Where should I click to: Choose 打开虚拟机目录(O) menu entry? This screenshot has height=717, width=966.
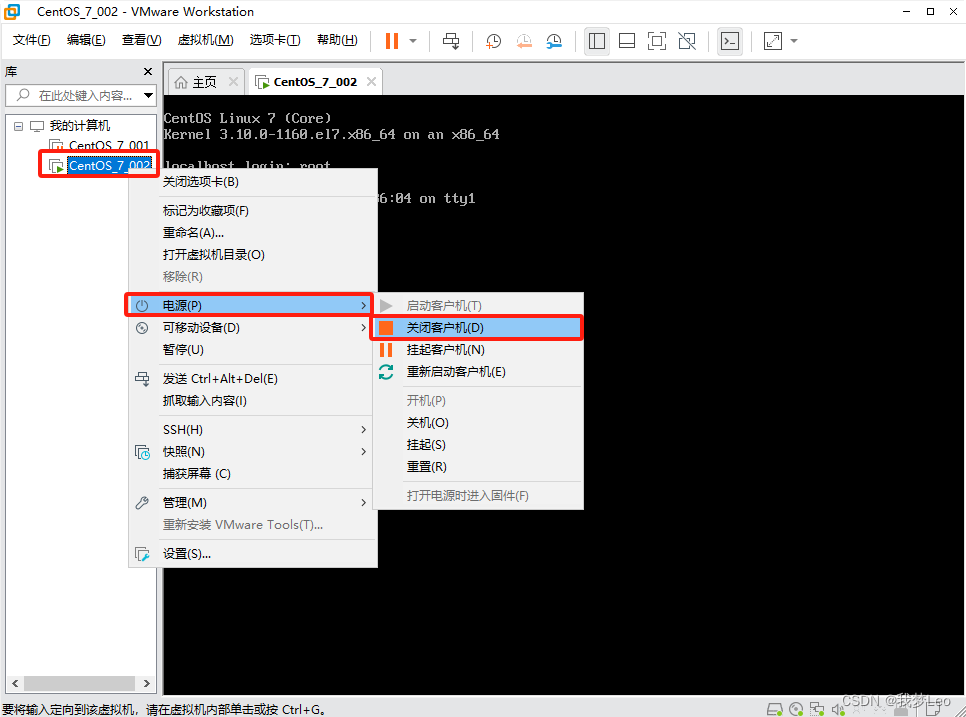coord(253,254)
